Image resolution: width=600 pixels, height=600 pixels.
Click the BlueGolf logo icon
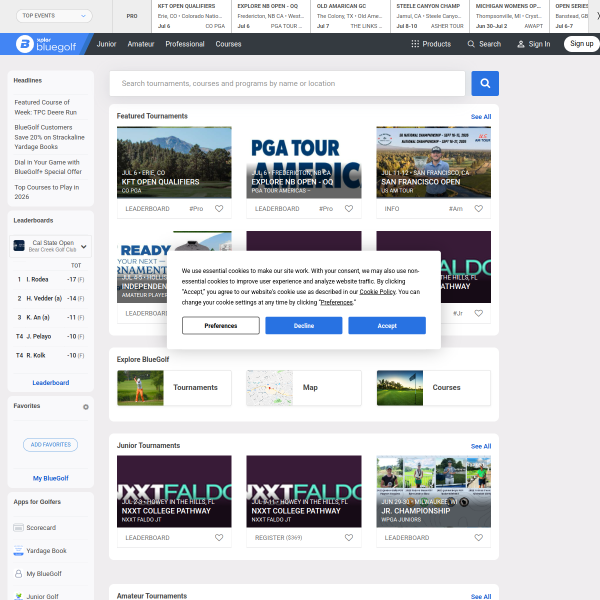[x=25, y=44]
